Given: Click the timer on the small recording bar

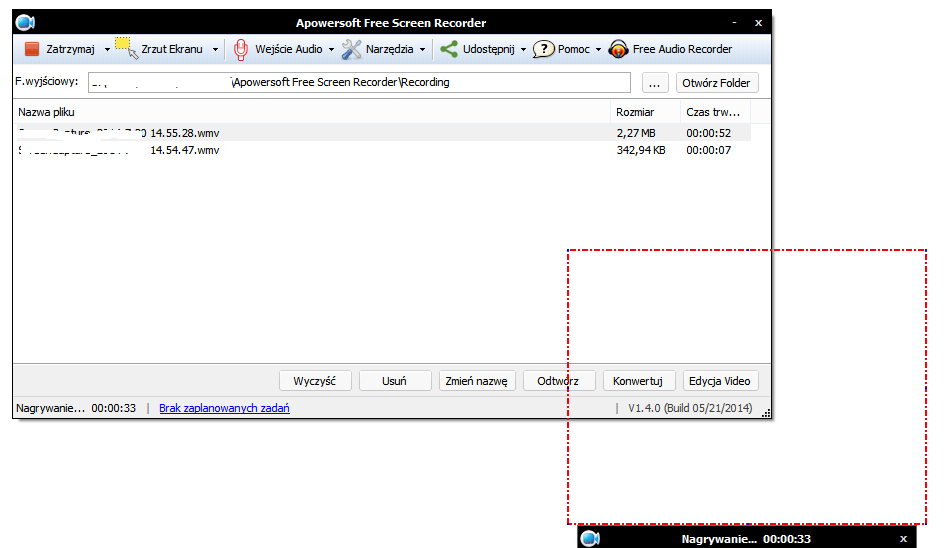Looking at the screenshot, I should point(787,539).
